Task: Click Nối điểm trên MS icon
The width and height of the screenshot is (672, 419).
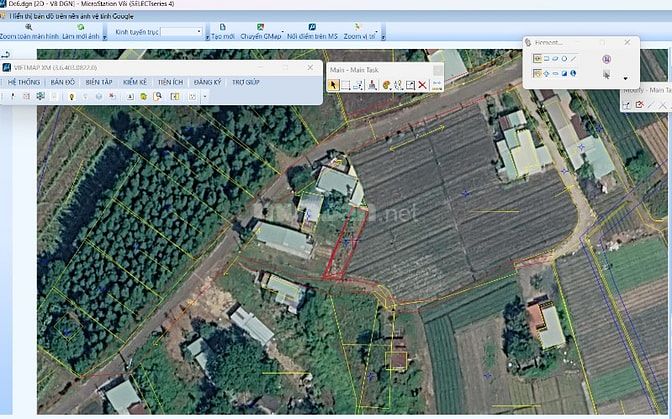Action: (x=312, y=27)
